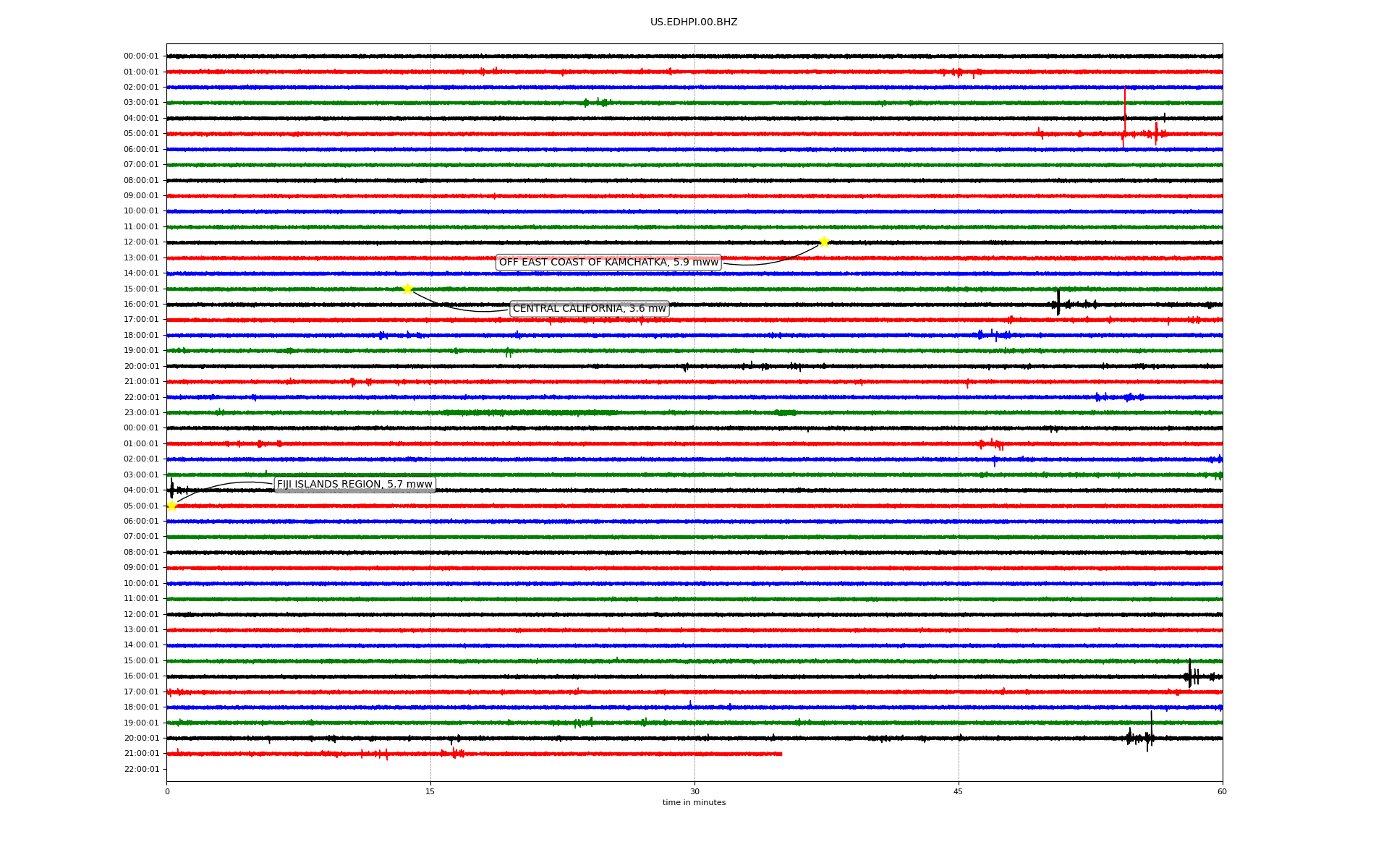
Task: Click the Central California star marker
Action: click(x=407, y=289)
